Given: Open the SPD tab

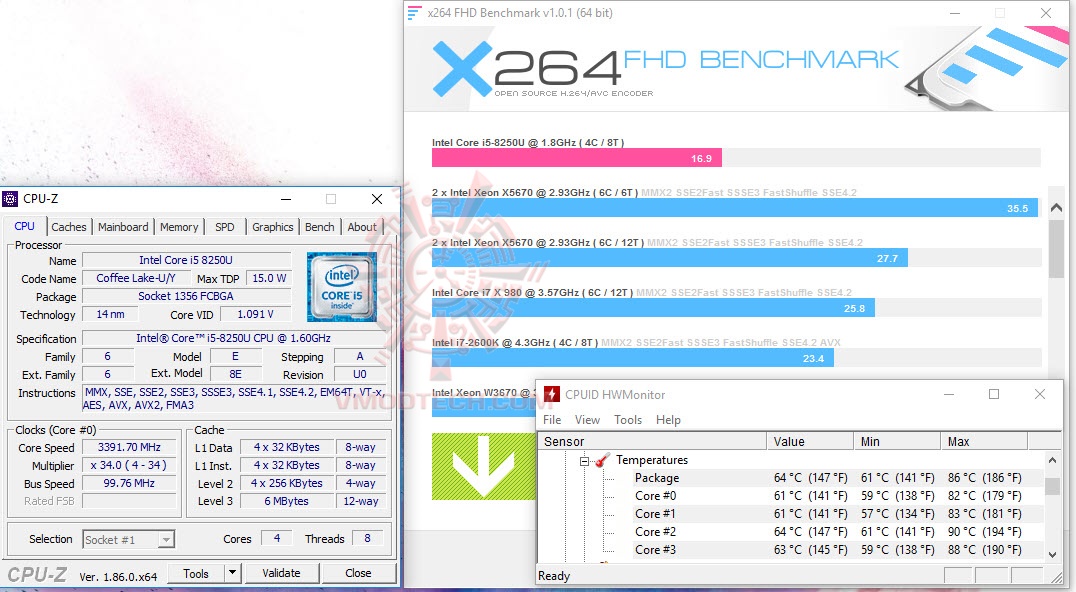Looking at the screenshot, I should tap(224, 227).
